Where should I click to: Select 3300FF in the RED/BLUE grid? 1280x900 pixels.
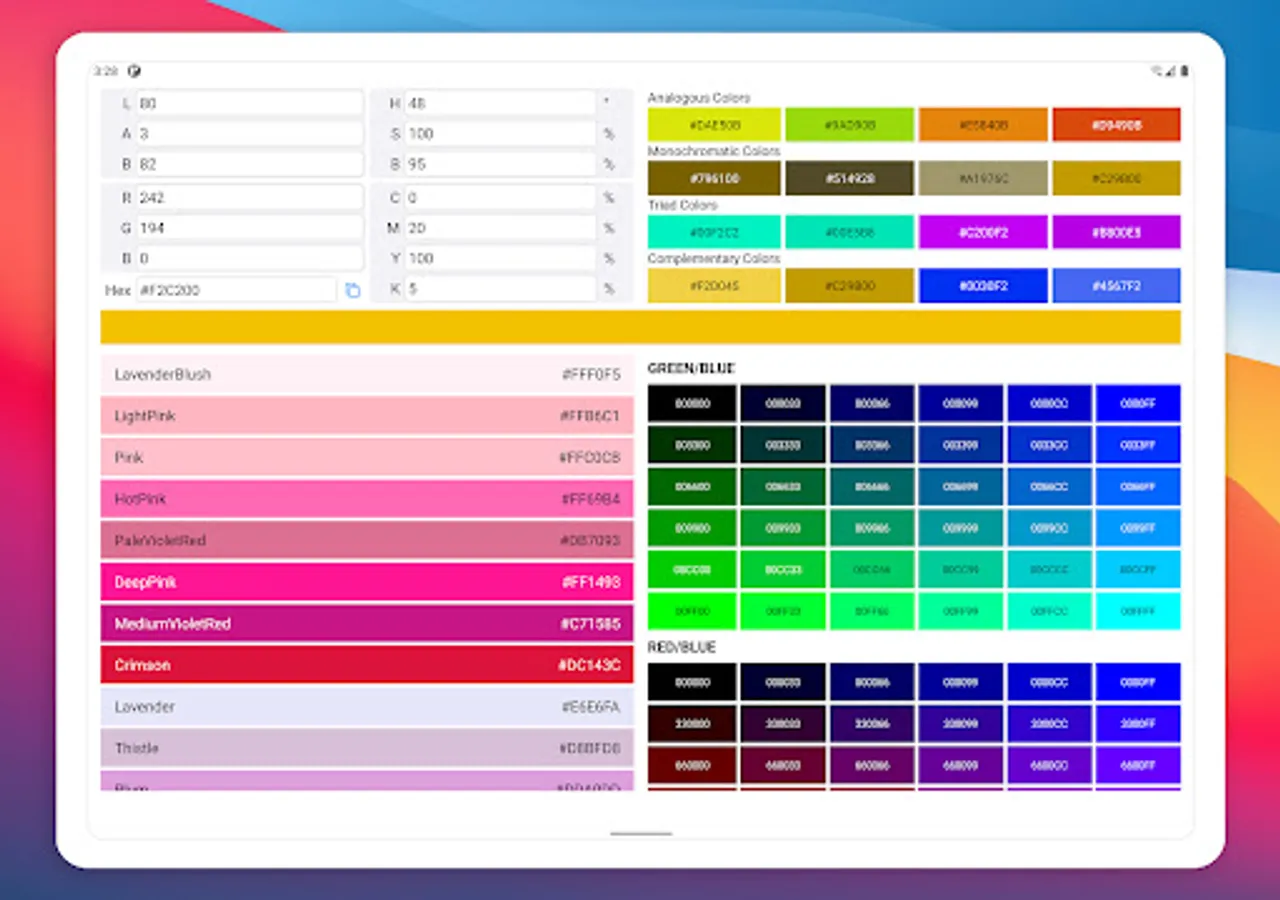tap(1138, 723)
